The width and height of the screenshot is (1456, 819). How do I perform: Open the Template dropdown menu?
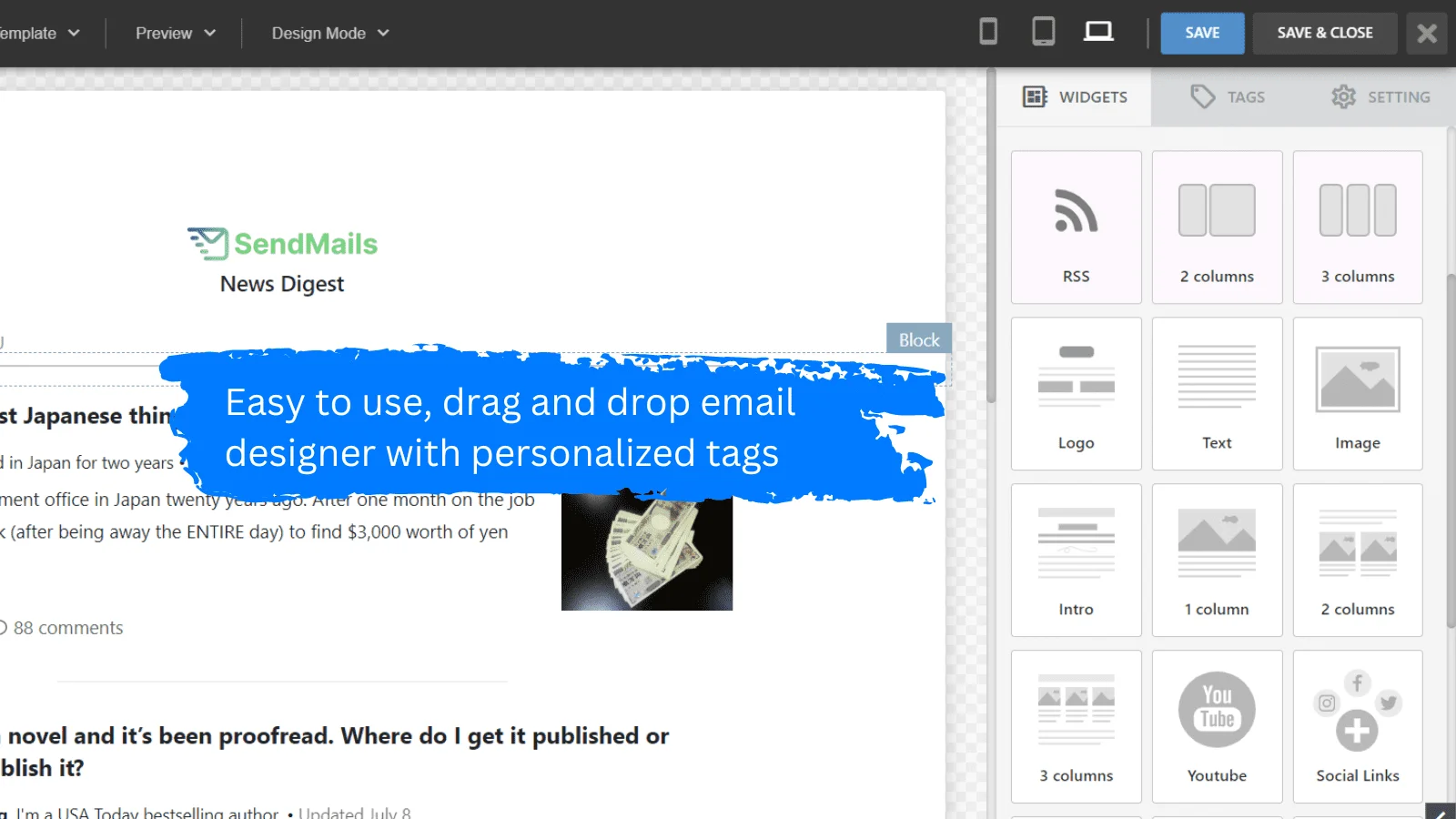pyautogui.click(x=38, y=34)
